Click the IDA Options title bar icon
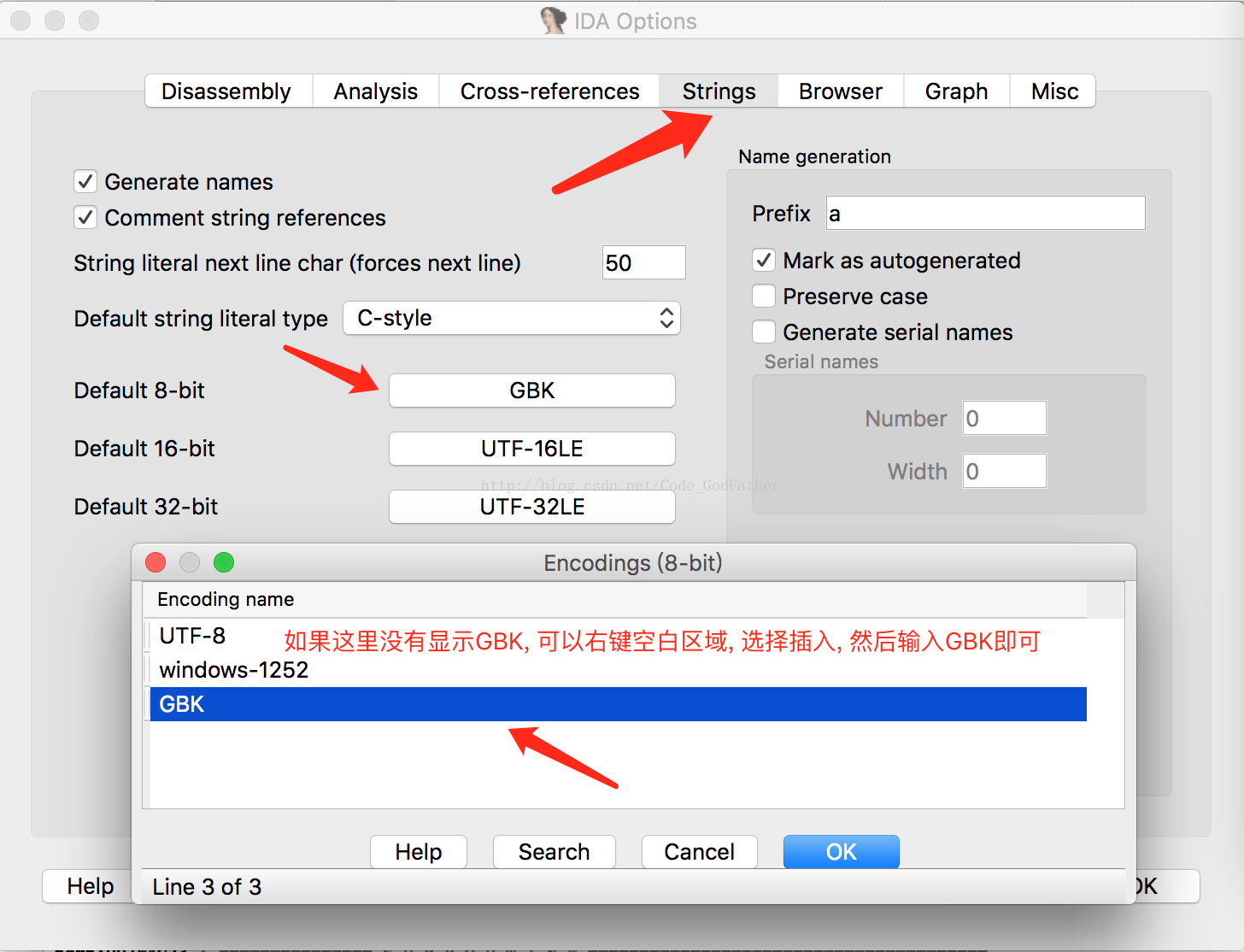Screen dimensions: 1244x952 [x=554, y=21]
